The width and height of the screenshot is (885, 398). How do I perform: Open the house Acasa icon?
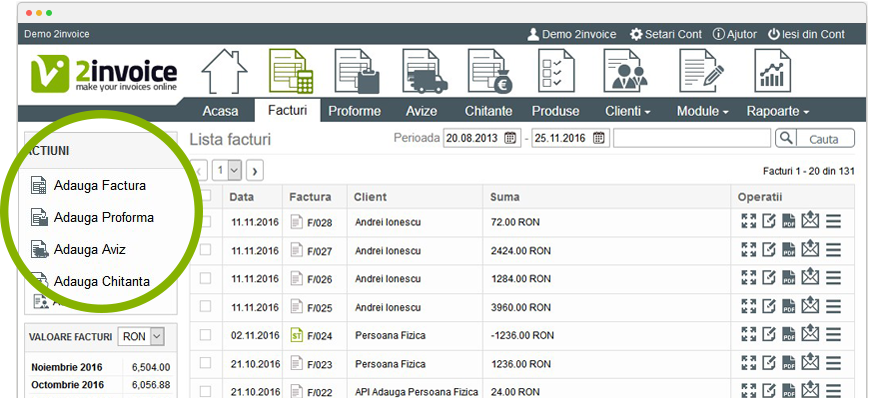tap(224, 71)
